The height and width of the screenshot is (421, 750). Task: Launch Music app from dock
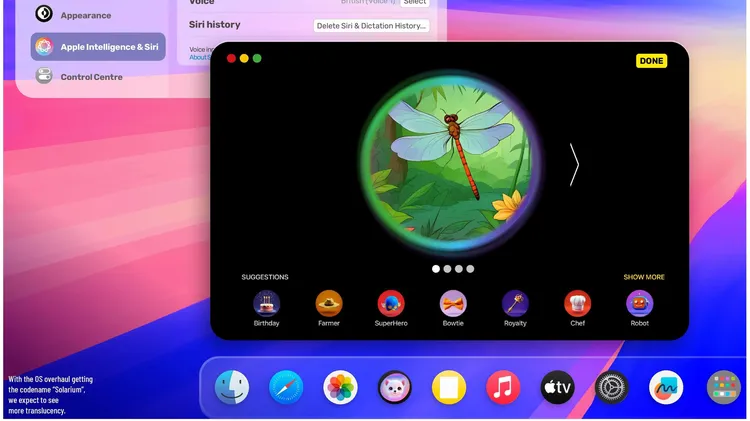coord(503,387)
